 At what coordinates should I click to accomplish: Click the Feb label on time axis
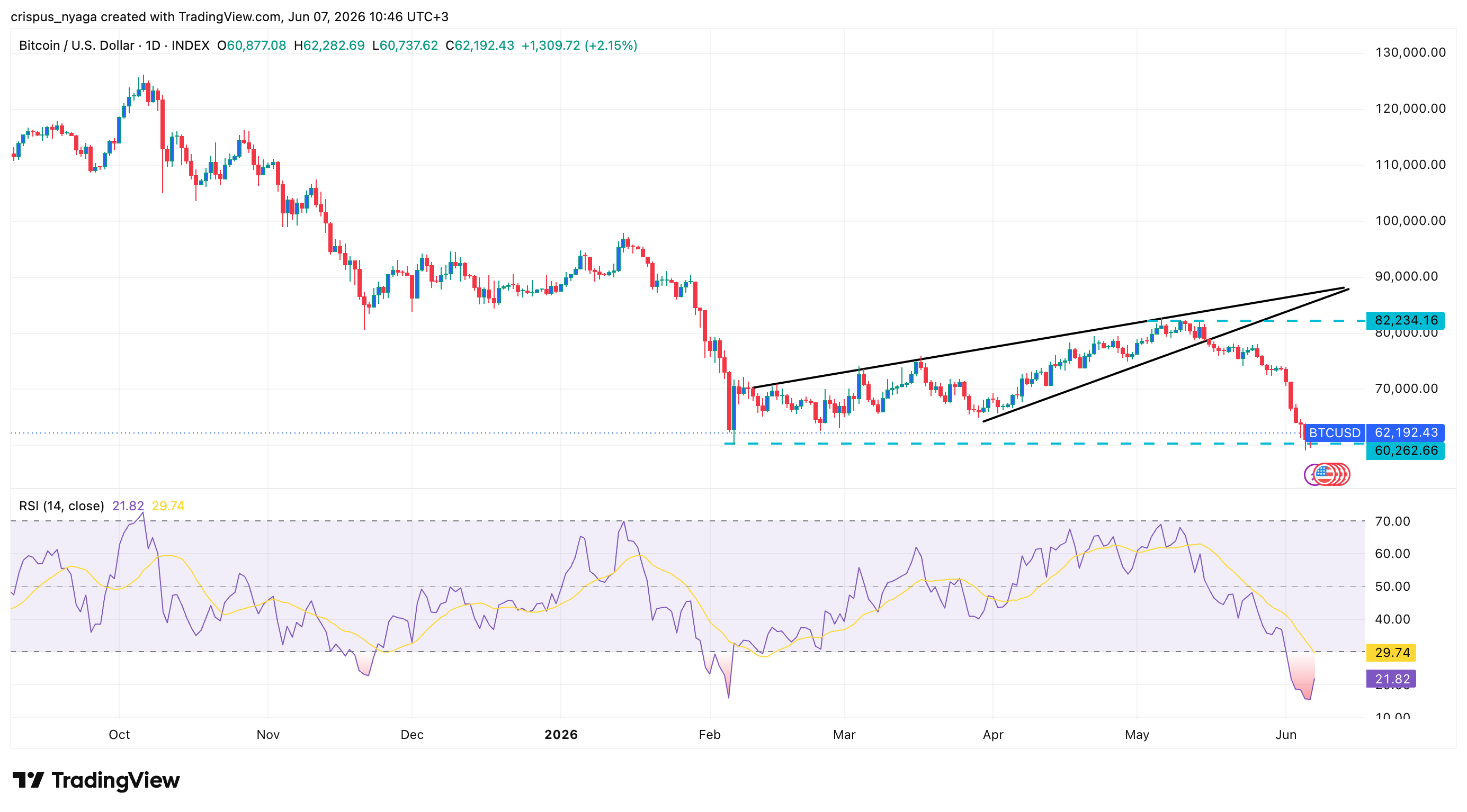[710, 735]
